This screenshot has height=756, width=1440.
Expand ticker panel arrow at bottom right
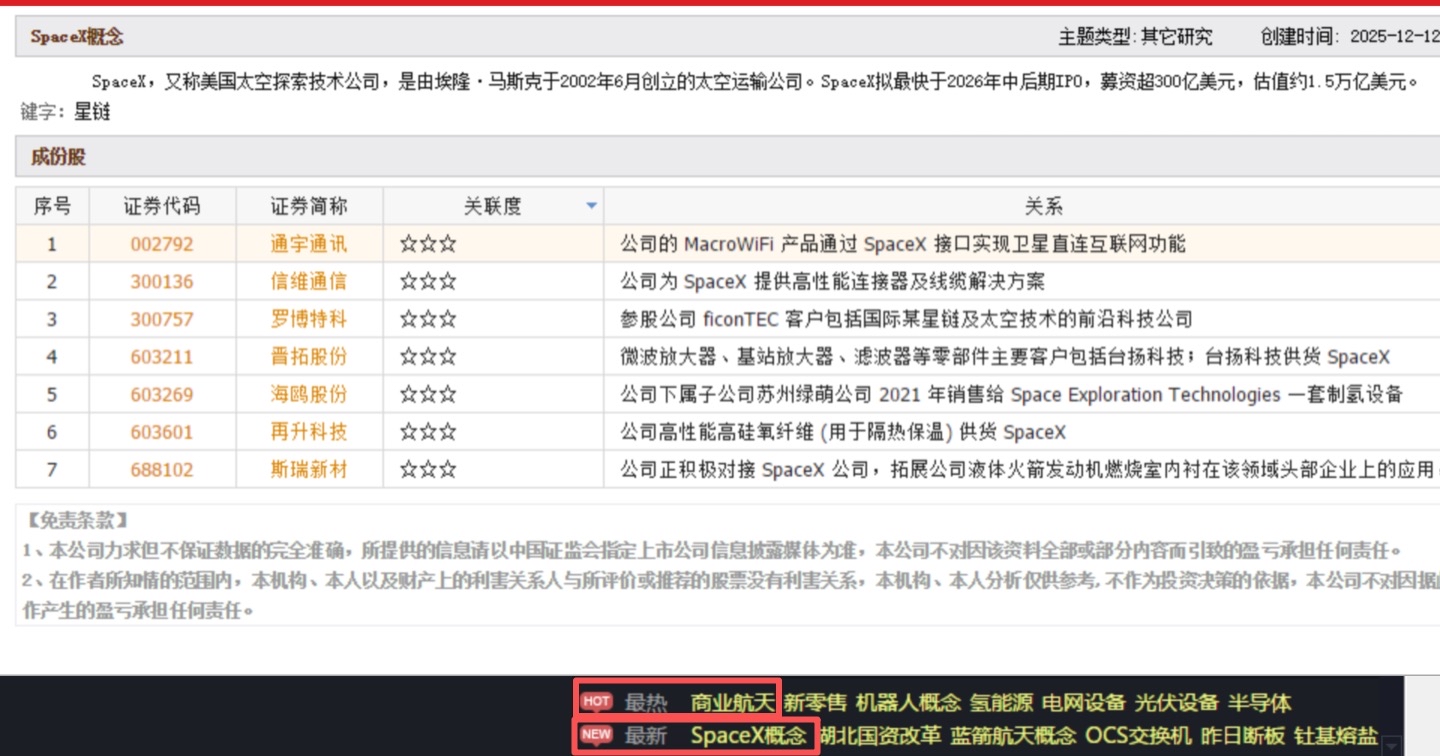[x=1391, y=743]
